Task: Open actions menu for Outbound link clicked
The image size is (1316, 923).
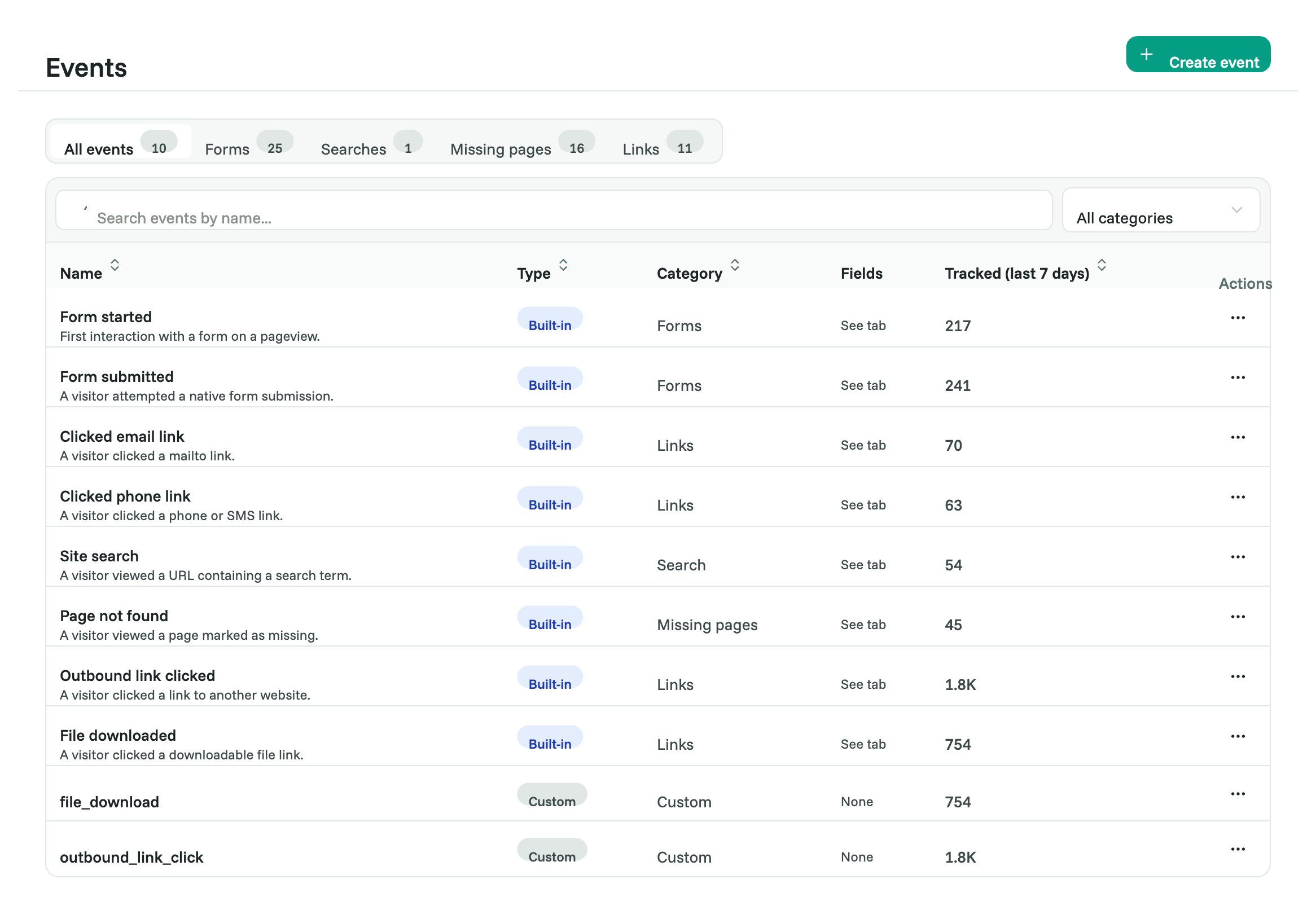Action: click(x=1238, y=676)
